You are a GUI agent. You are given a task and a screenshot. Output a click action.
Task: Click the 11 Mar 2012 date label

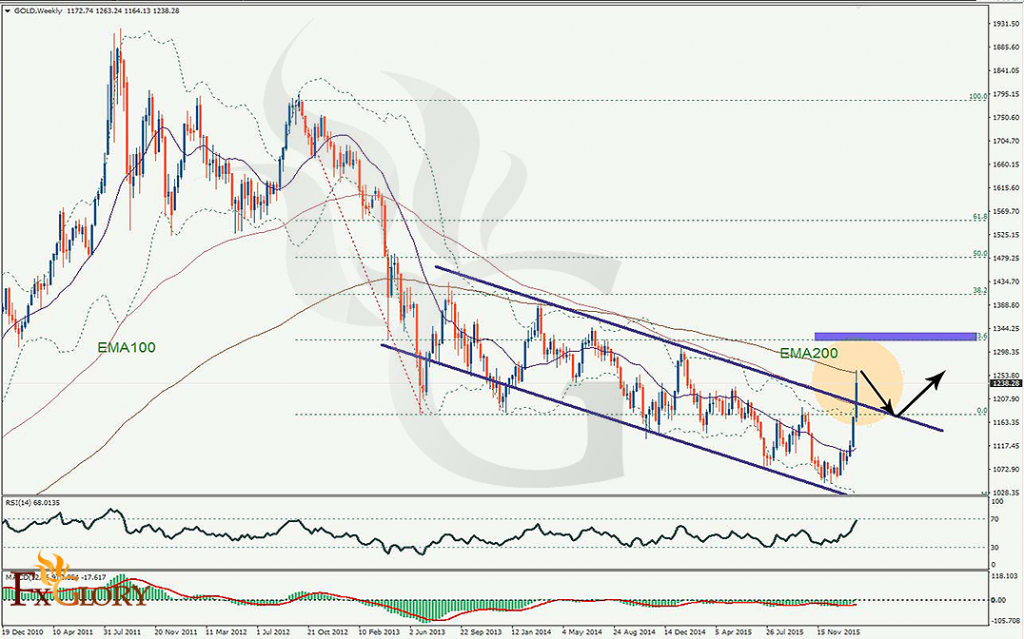(227, 632)
